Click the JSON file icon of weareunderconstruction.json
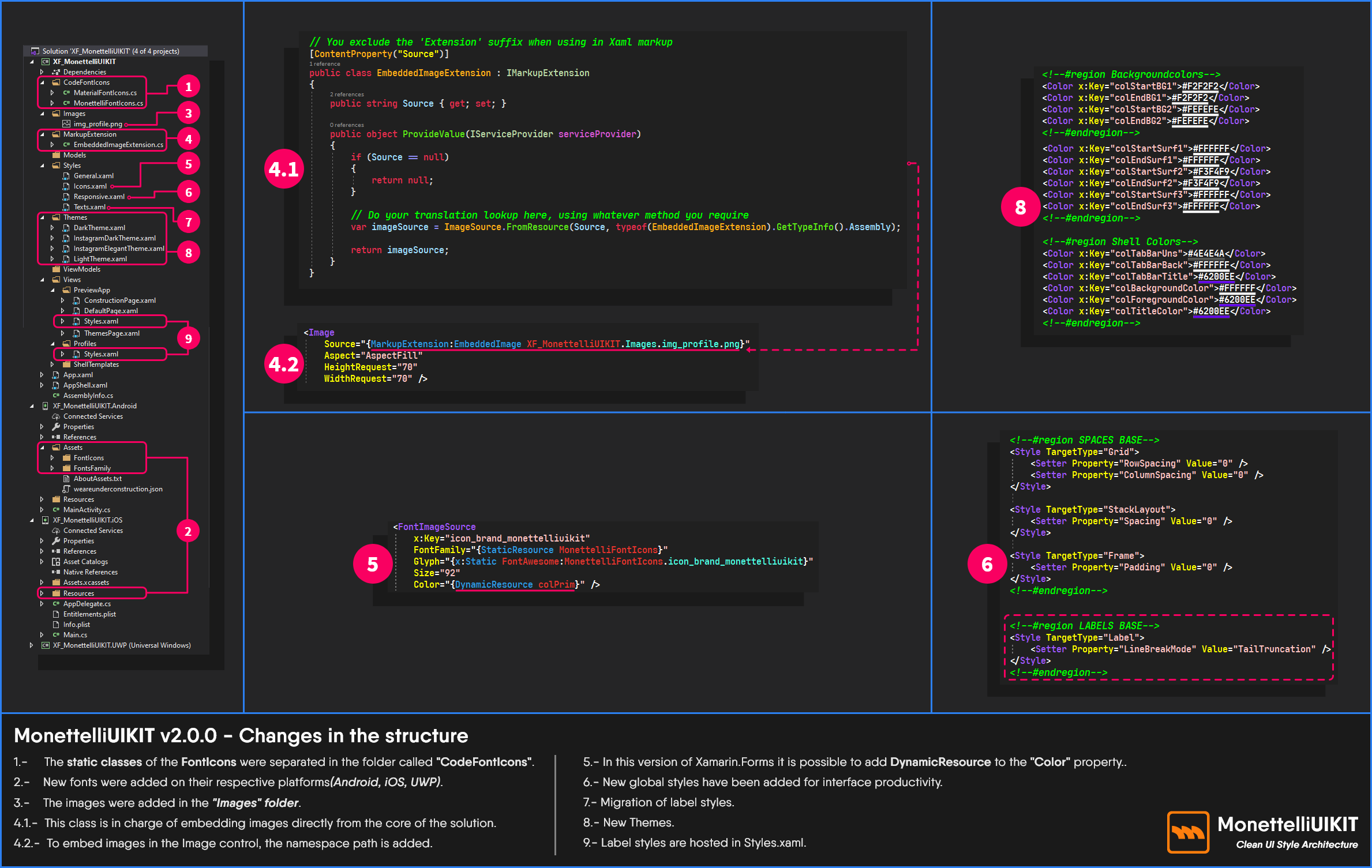 [66, 489]
